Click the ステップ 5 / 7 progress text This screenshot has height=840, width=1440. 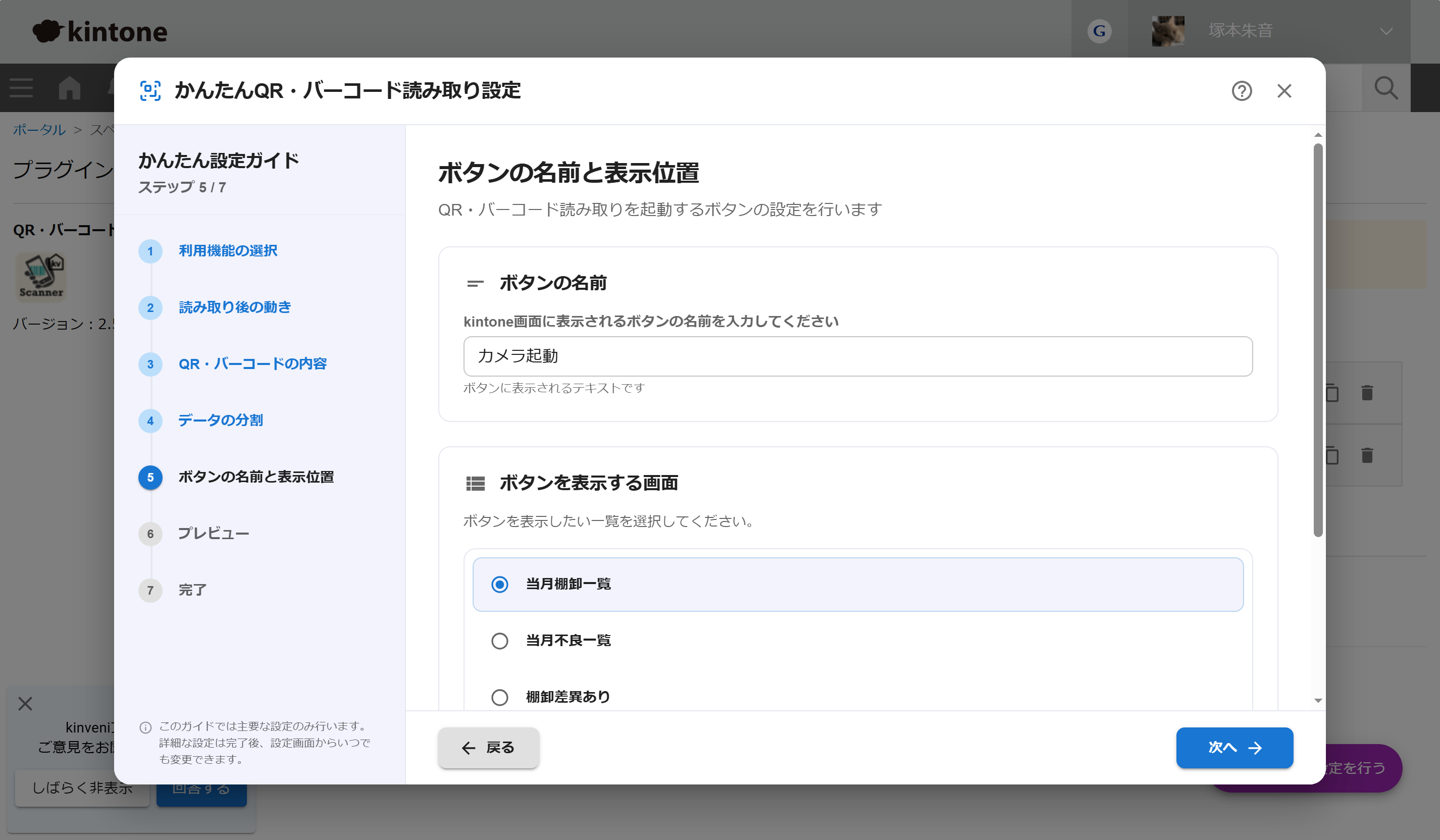[x=182, y=187]
